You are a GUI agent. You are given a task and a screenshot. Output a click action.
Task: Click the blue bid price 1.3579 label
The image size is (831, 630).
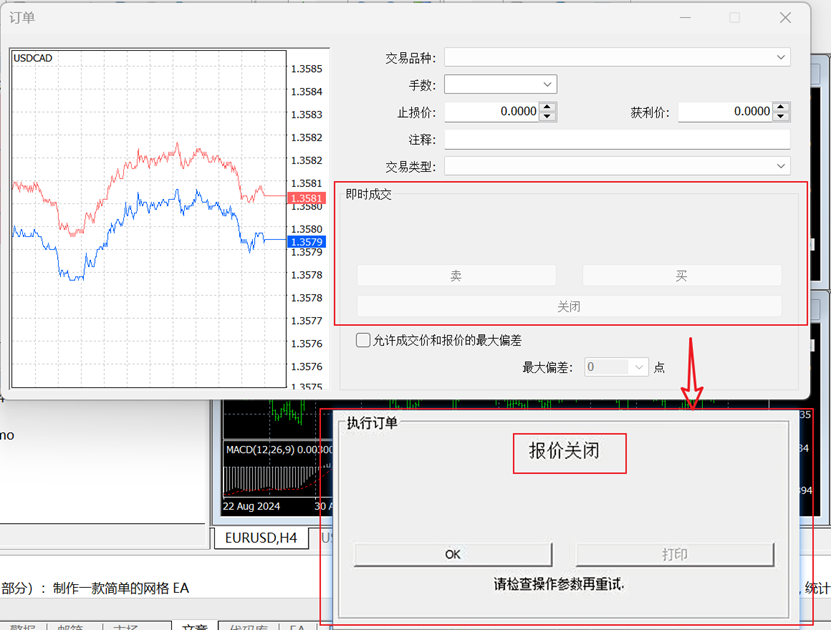click(305, 242)
